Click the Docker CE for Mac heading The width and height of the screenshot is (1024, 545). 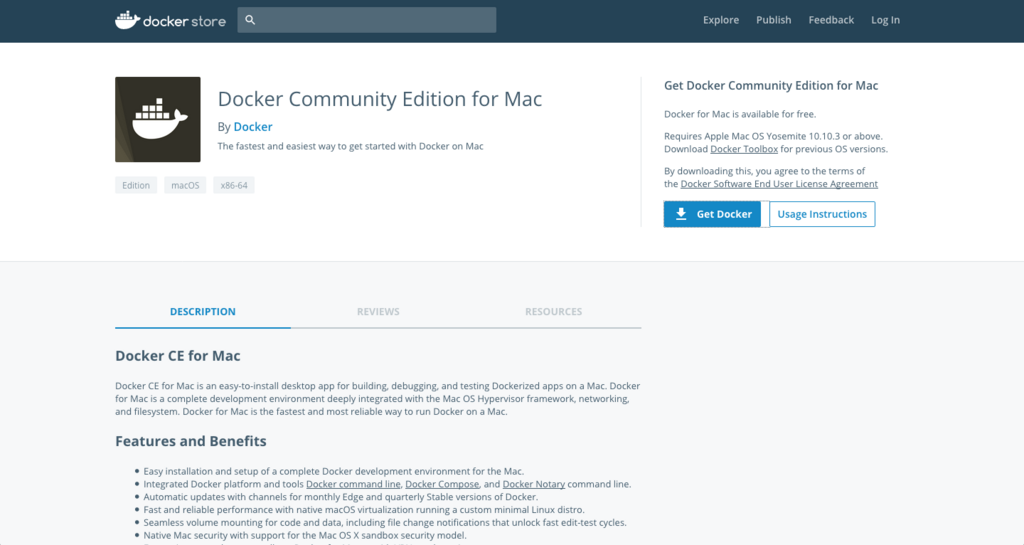[178, 356]
